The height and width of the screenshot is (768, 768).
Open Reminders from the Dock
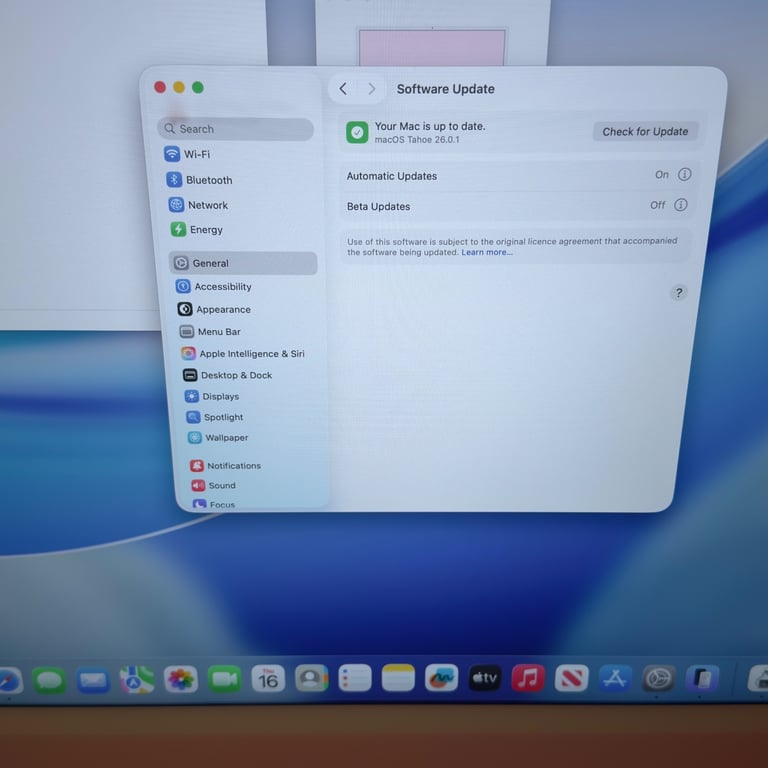tap(355, 678)
